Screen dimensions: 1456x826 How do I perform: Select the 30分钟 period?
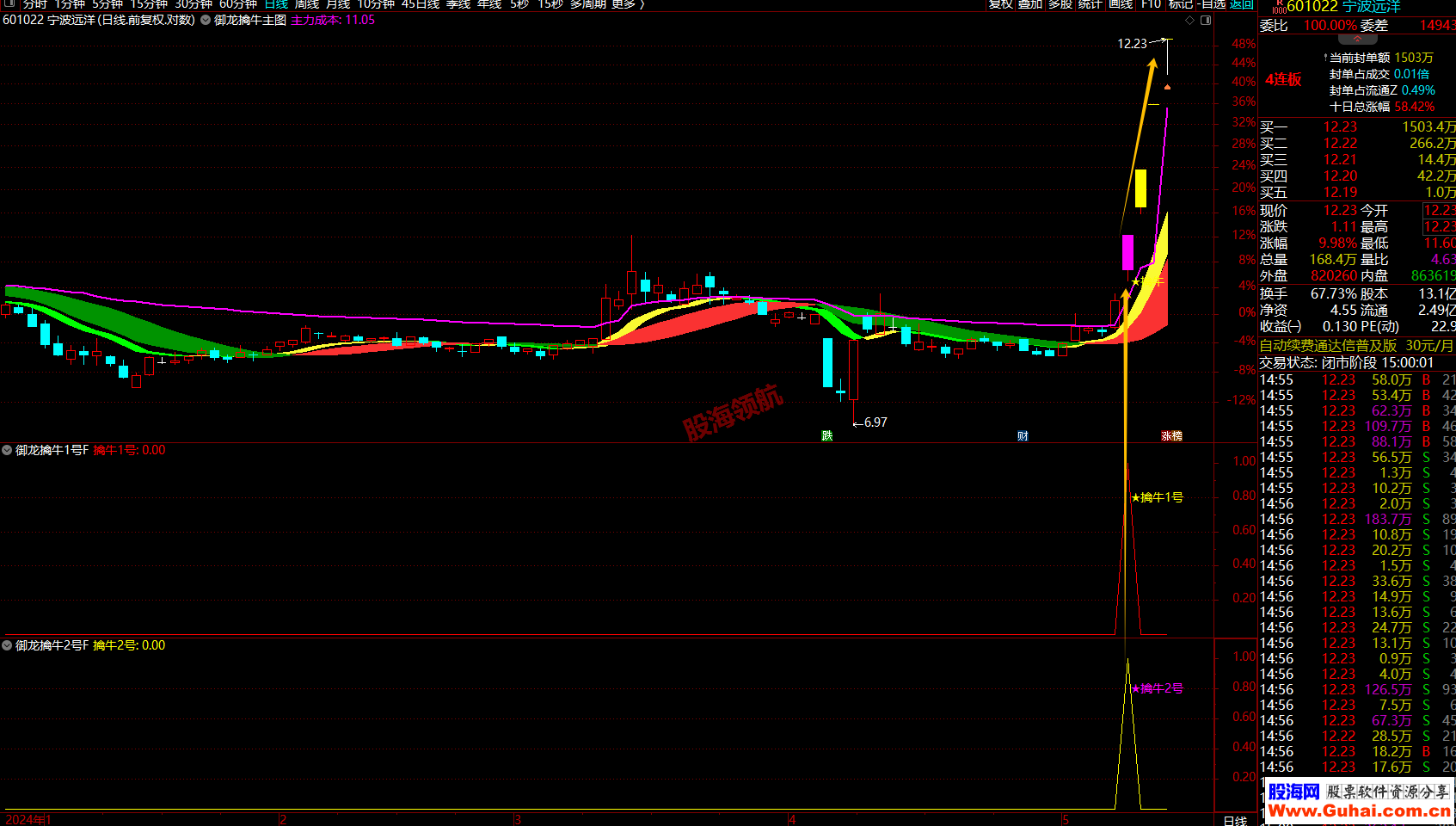(194, 3)
